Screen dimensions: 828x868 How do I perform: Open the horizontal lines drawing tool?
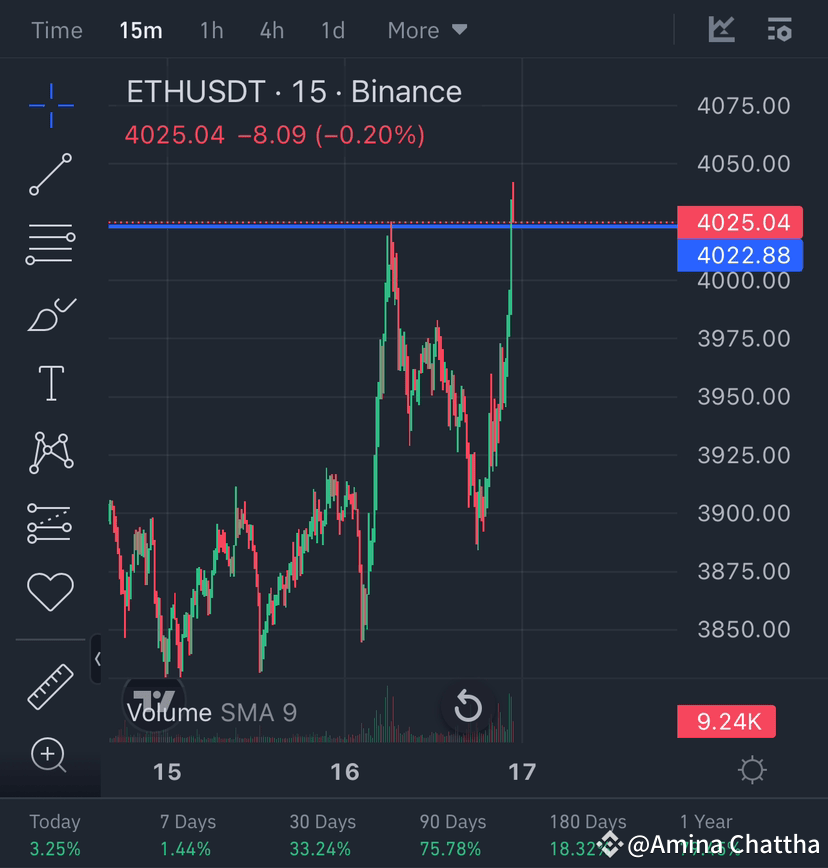click(50, 243)
